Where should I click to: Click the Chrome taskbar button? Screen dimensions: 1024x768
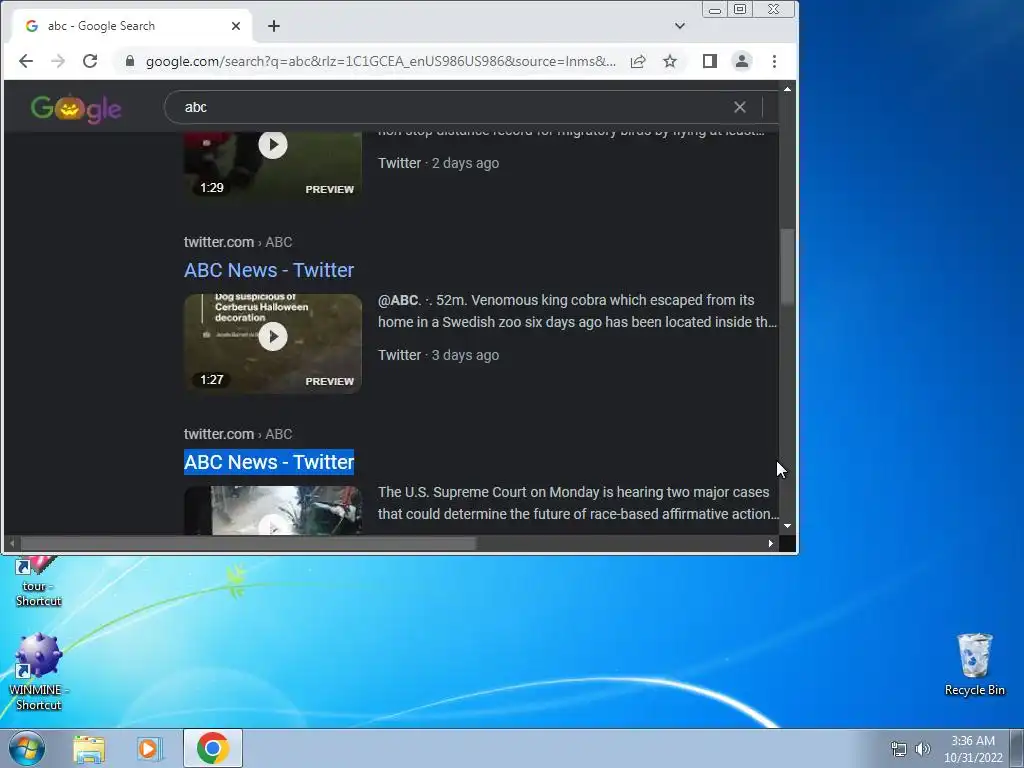tap(213, 748)
